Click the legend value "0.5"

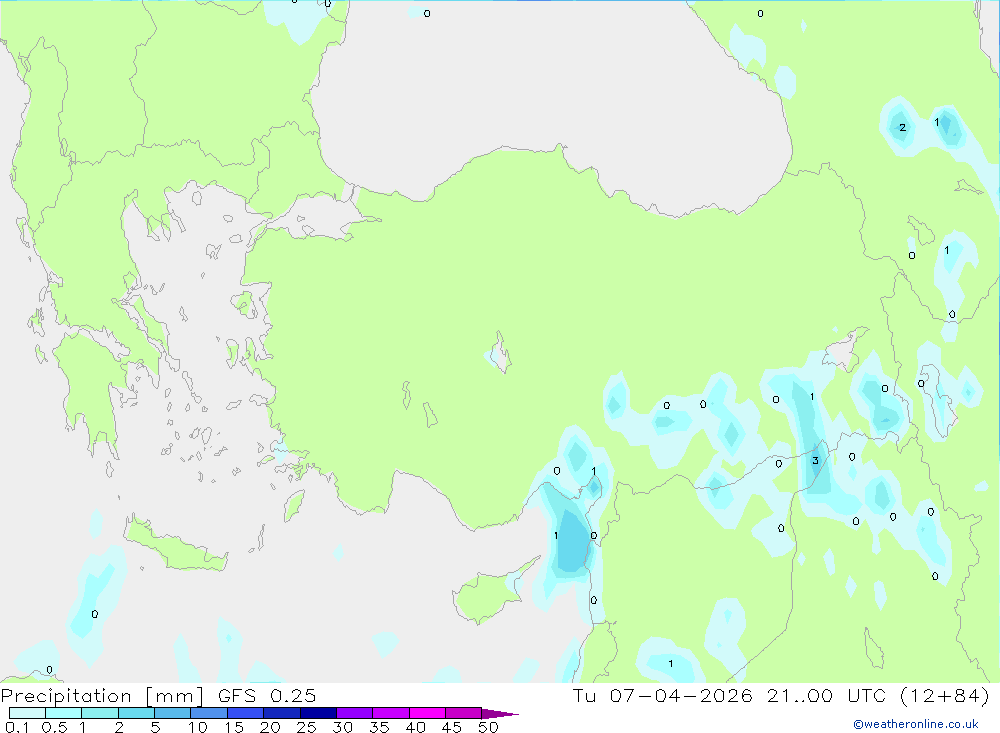54,727
